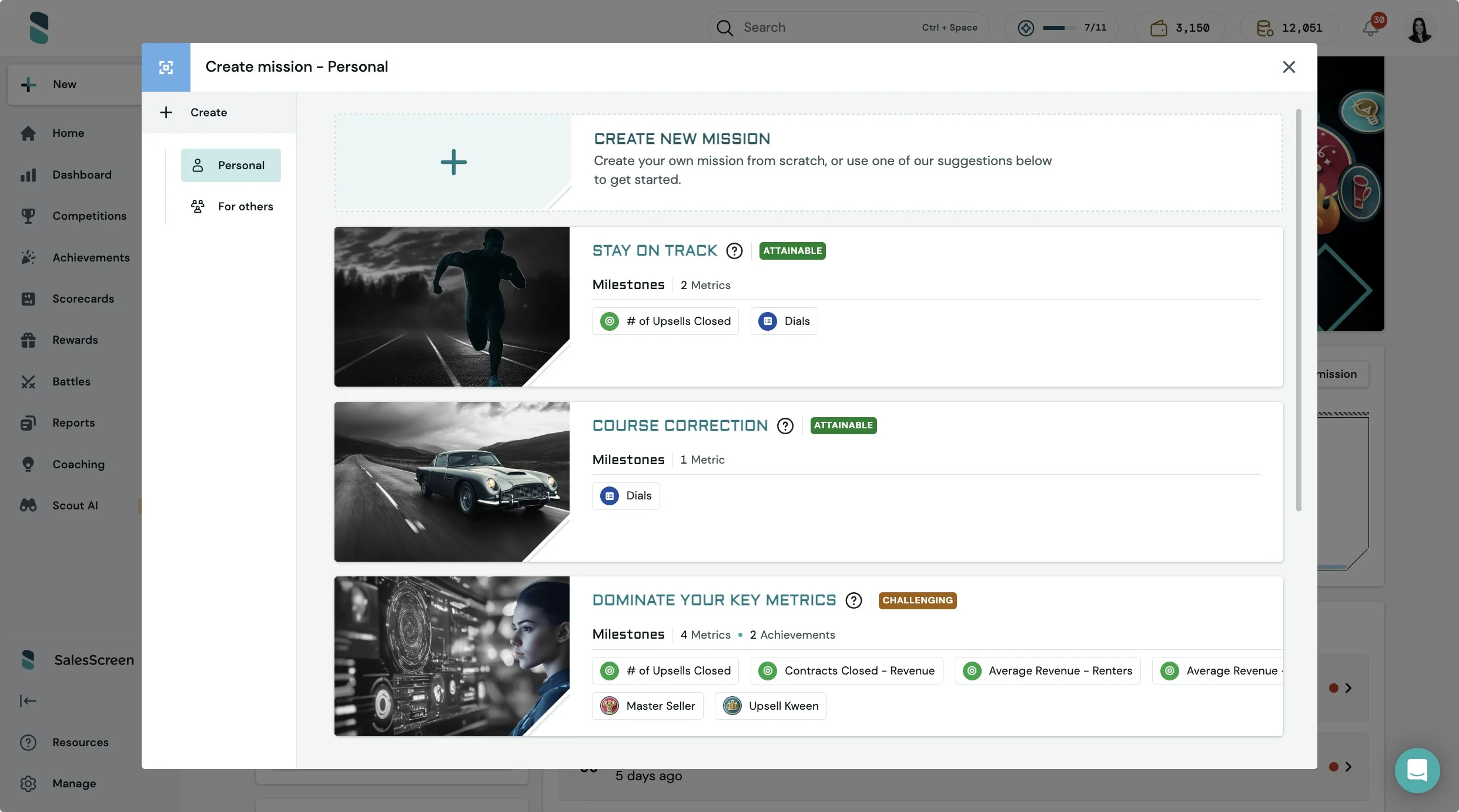The height and width of the screenshot is (812, 1459).
Task: Click the Coaching lightbulb icon
Action: tap(28, 465)
